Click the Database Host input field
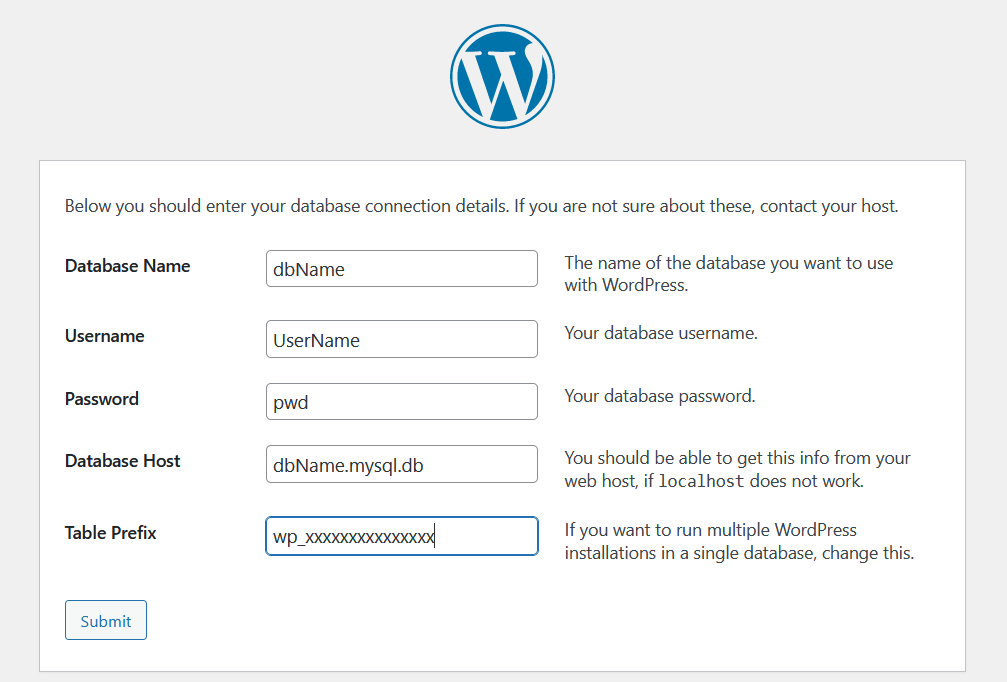The width and height of the screenshot is (1007, 682). tap(401, 464)
